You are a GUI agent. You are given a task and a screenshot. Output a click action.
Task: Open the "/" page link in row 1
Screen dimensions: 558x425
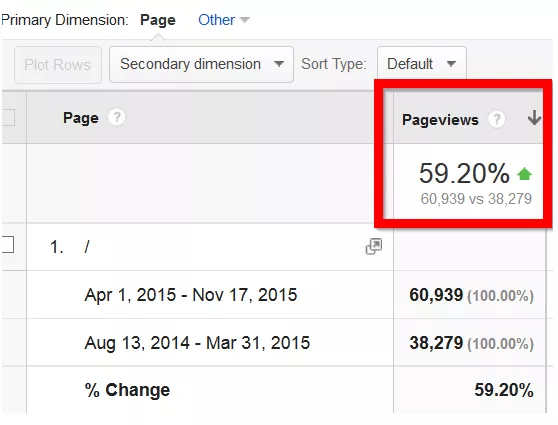click(x=87, y=247)
